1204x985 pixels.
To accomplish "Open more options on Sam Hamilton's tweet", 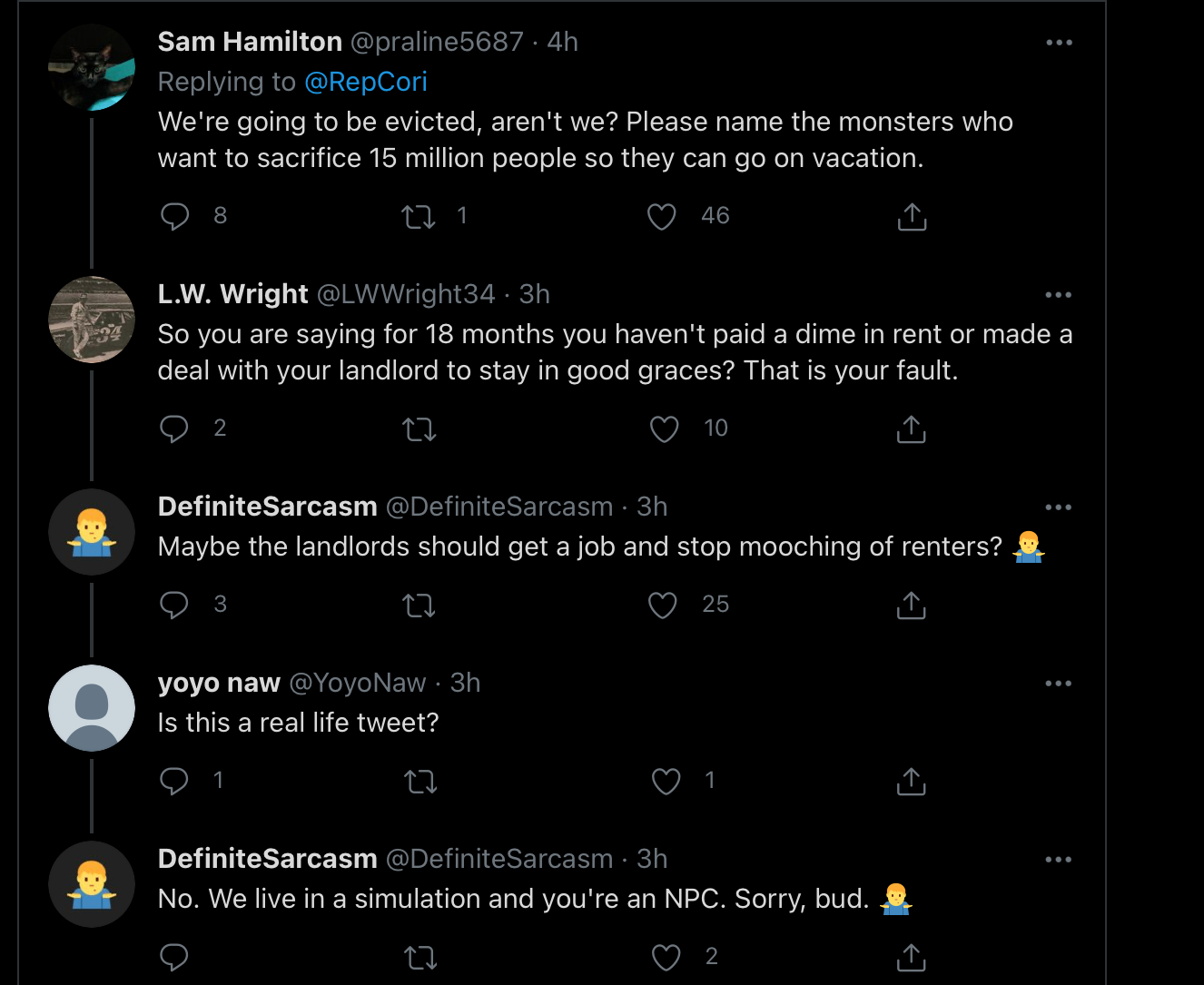I will [1059, 43].
